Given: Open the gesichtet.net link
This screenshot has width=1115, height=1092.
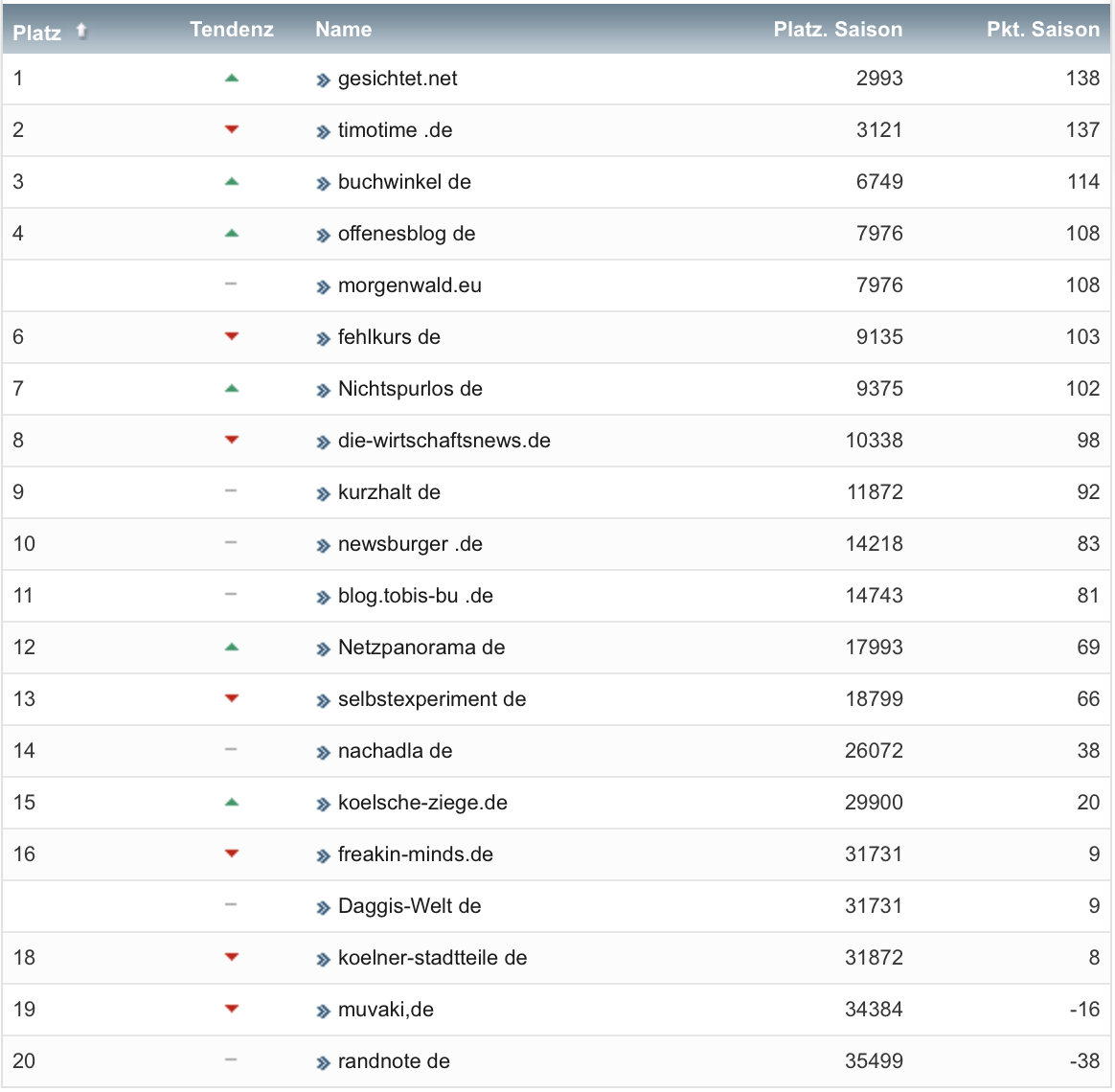Looking at the screenshot, I should [x=398, y=79].
